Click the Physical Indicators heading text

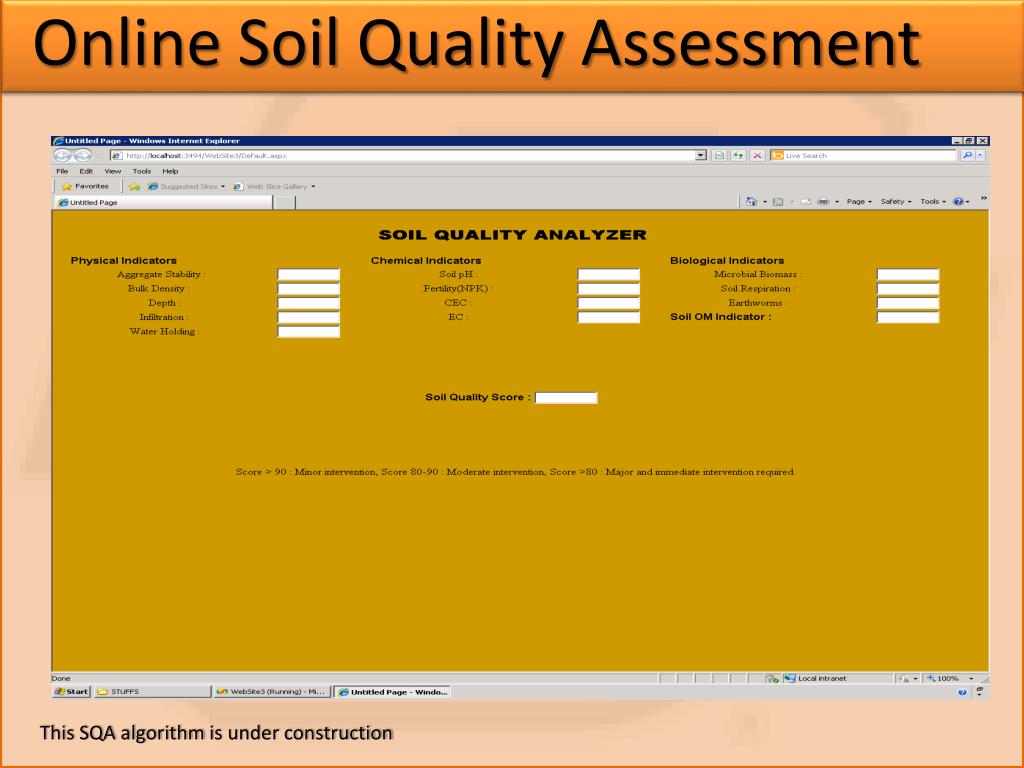pos(123,261)
